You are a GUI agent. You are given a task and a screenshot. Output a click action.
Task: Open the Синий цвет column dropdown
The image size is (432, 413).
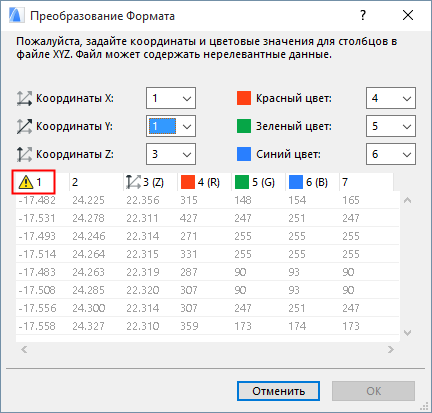391,154
